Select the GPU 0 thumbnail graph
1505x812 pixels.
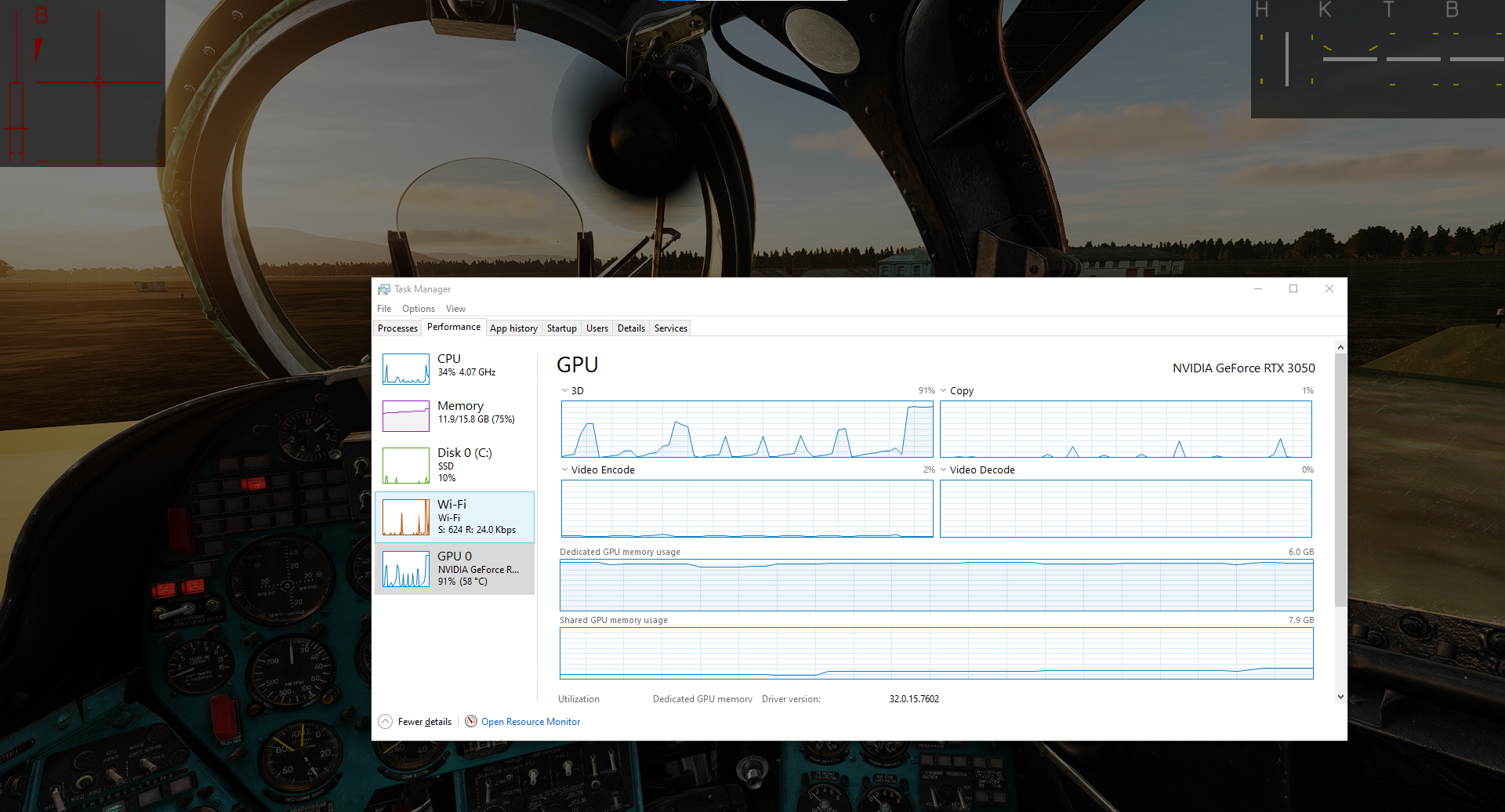406,569
